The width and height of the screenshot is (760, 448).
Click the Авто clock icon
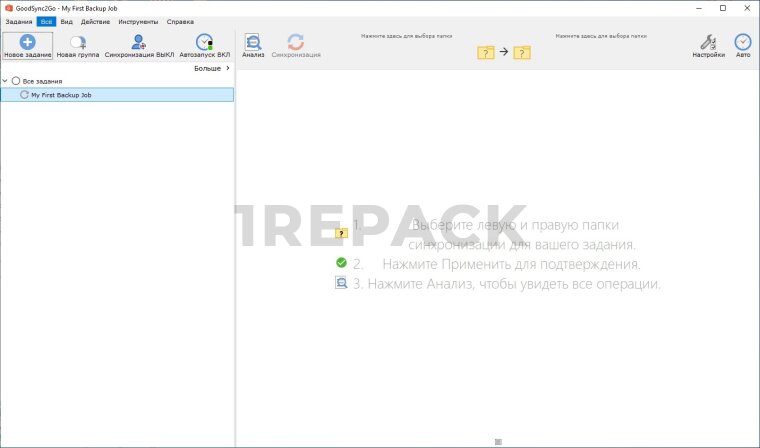click(743, 42)
